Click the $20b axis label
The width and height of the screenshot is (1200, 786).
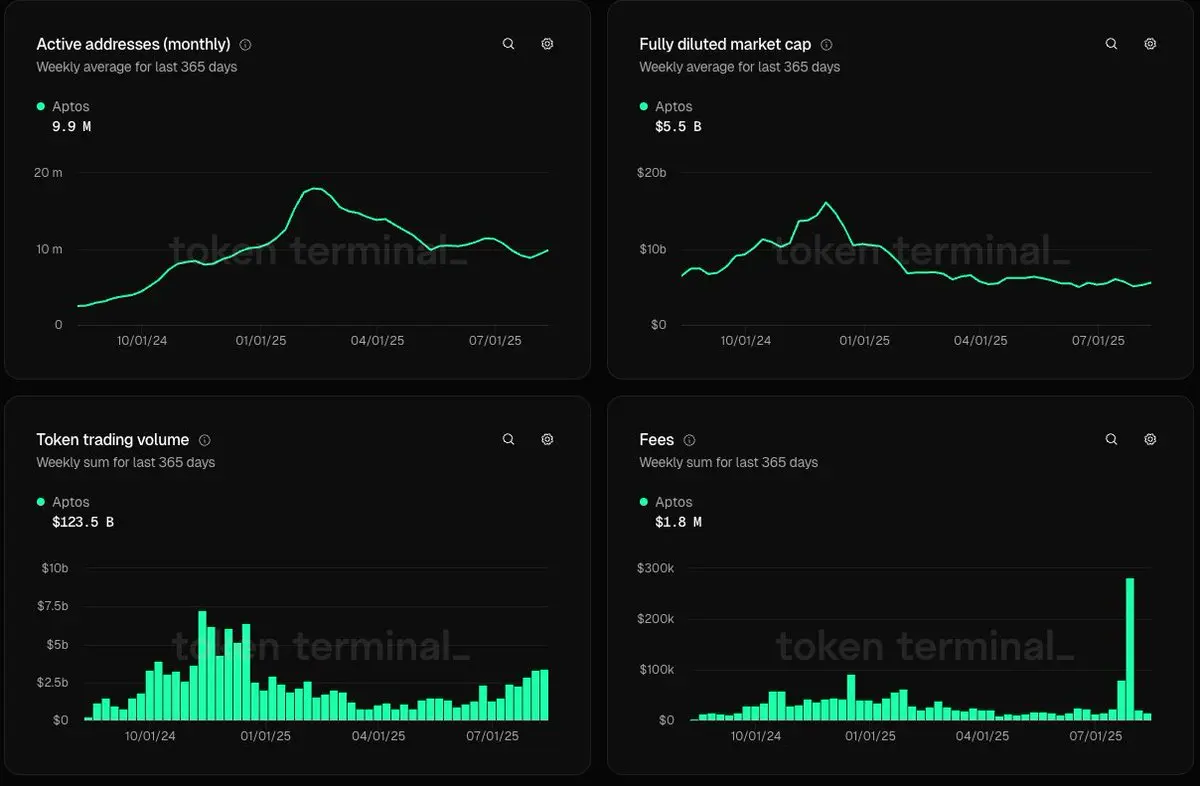[x=651, y=173]
